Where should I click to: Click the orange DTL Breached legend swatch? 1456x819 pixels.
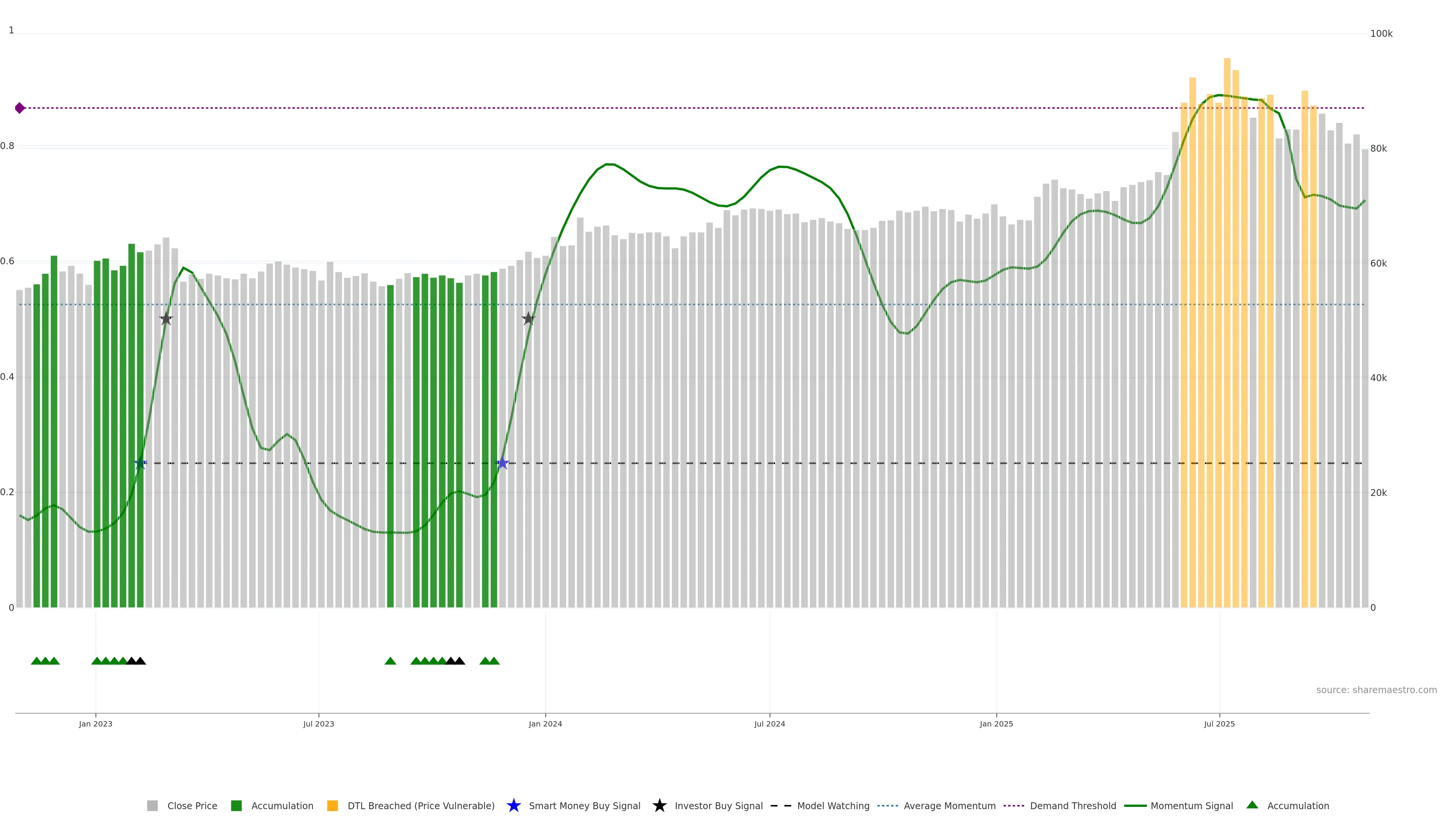333,806
